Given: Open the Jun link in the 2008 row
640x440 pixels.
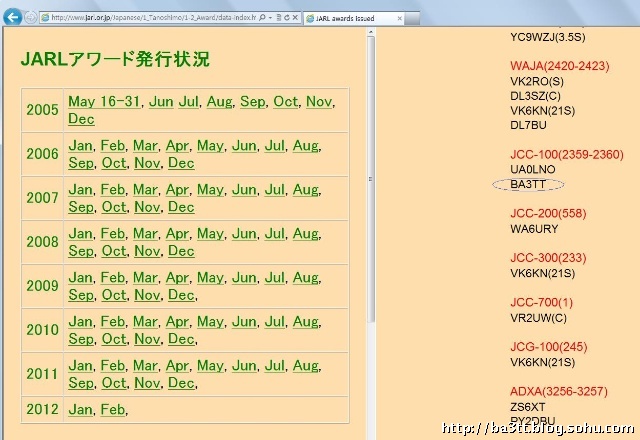Looking at the screenshot, I should click(244, 233).
